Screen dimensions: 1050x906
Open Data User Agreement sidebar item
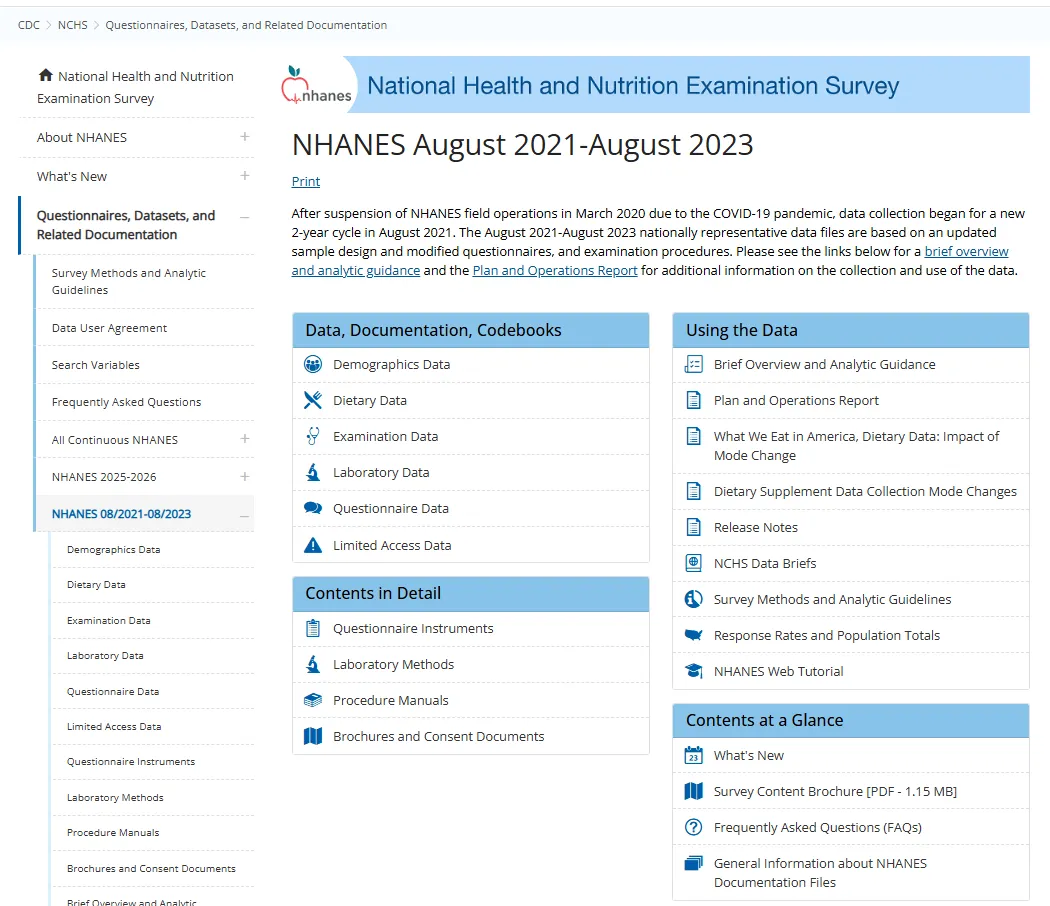(x=109, y=328)
